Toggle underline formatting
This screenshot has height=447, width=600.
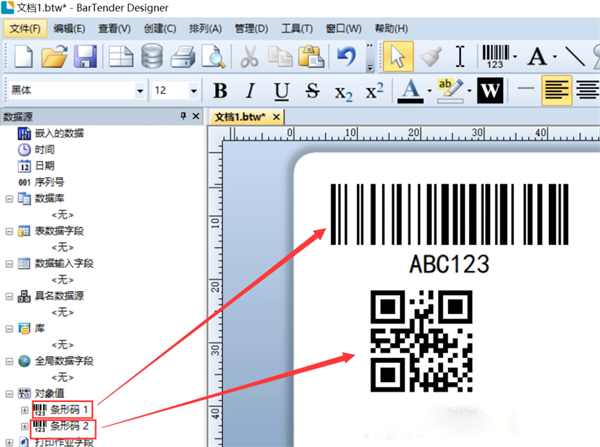pos(281,91)
